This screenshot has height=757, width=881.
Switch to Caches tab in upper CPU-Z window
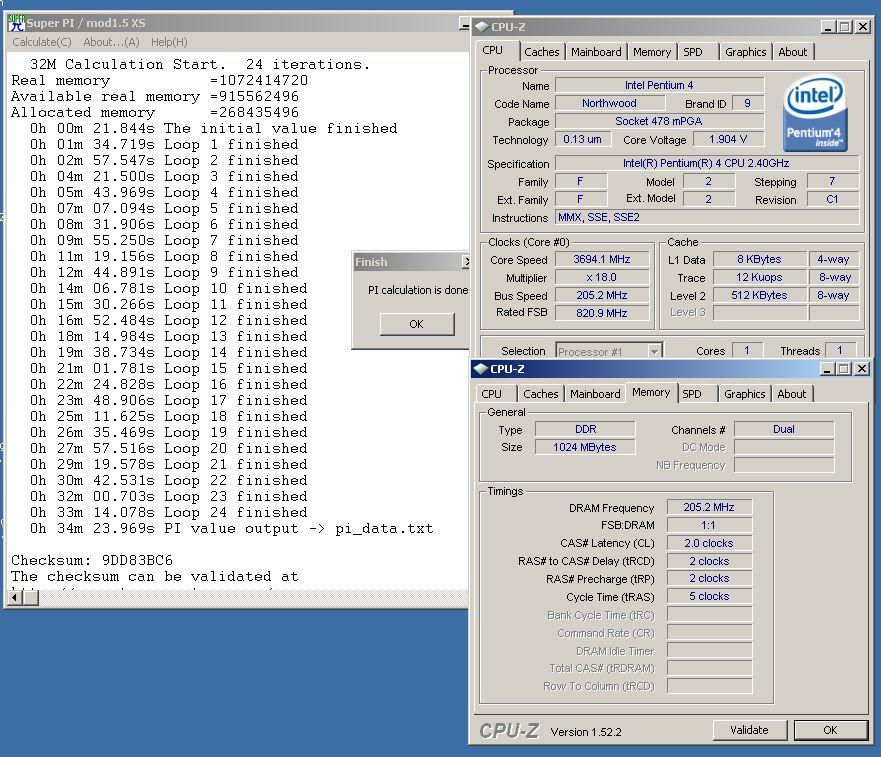click(x=542, y=52)
